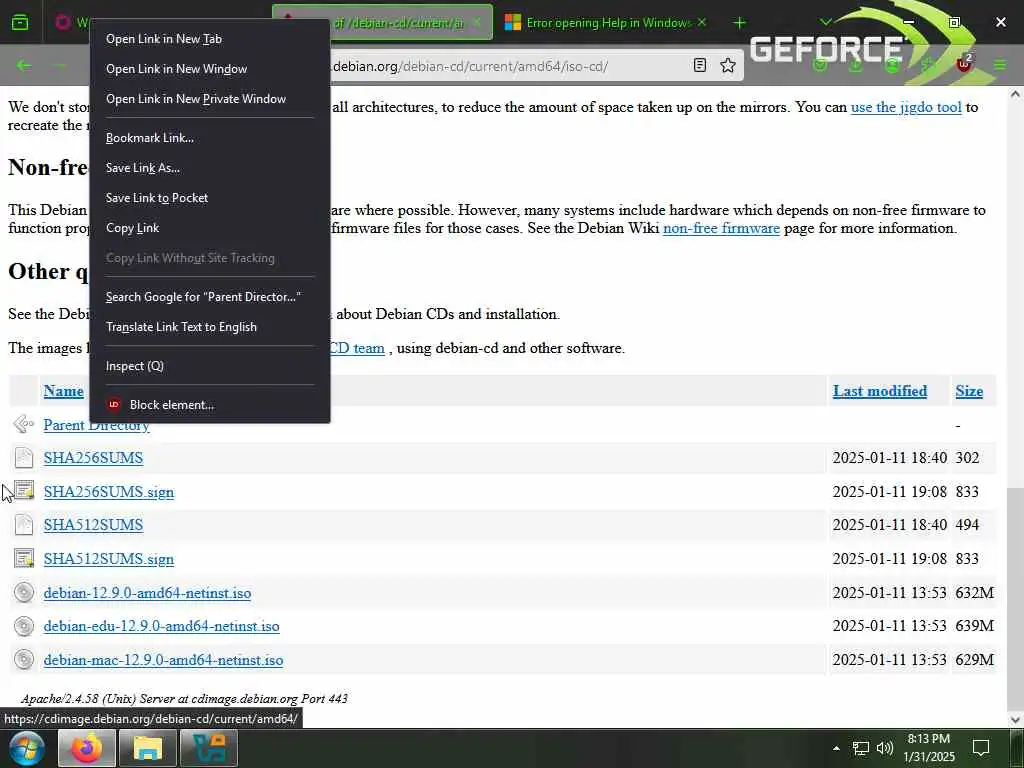Open Firefox hamburger application menu
Image resolution: width=1024 pixels, height=768 pixels.
coord(1000,65)
